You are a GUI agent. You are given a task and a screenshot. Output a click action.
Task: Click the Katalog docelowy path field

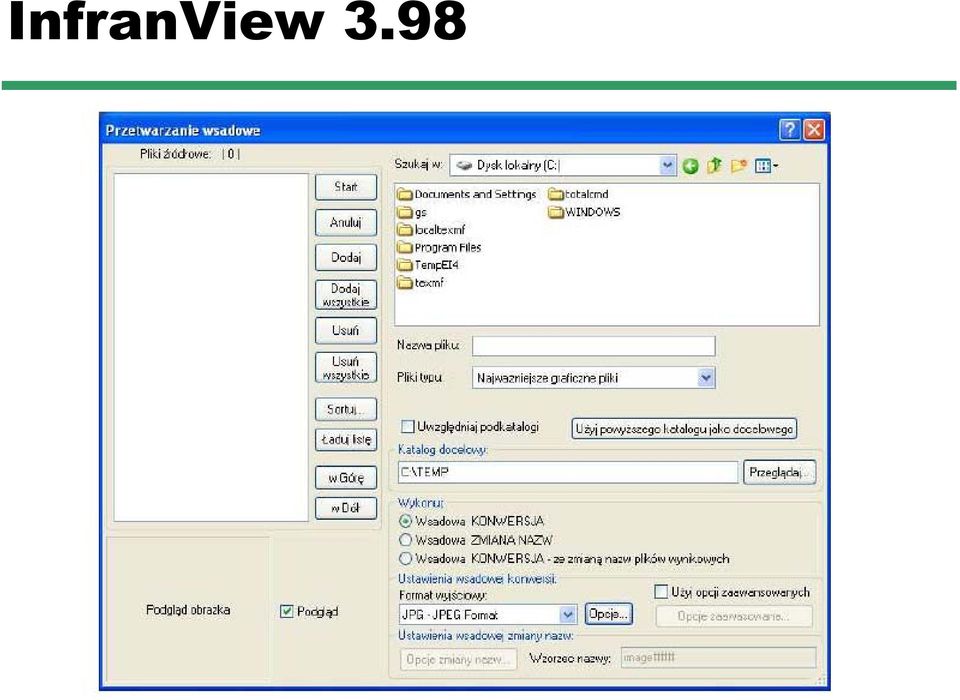tap(568, 472)
